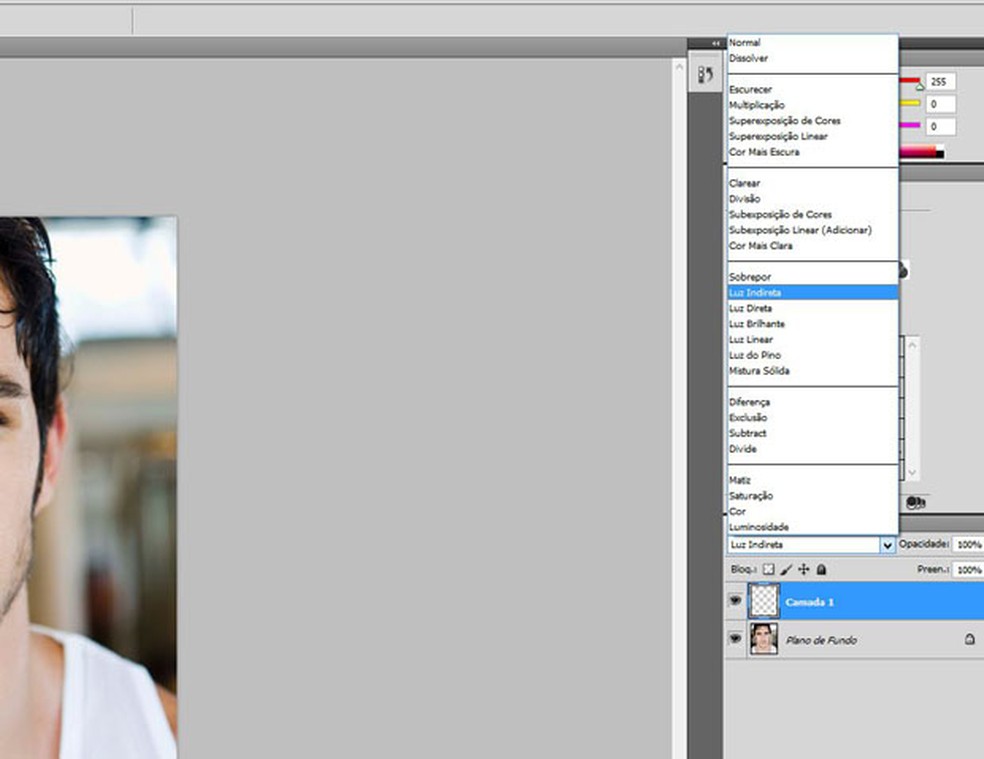Choose Diferença blend mode
The height and width of the screenshot is (759, 984).
813,402
